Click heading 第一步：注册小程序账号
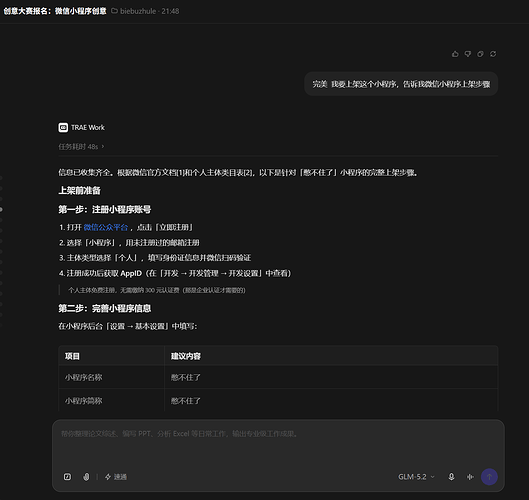 pyautogui.click(x=105, y=210)
